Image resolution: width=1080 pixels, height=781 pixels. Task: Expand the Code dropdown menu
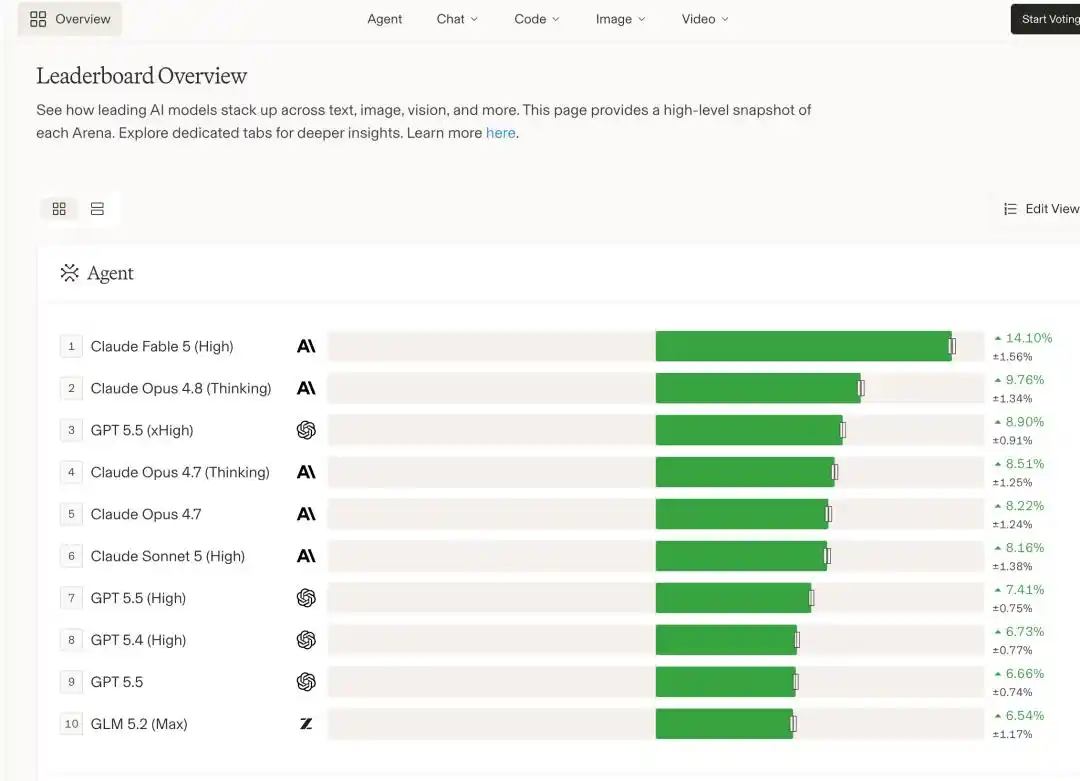537,19
